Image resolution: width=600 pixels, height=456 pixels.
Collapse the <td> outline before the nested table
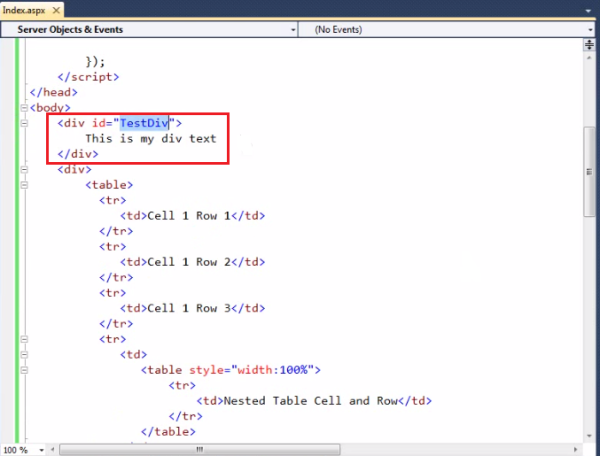(x=24, y=355)
